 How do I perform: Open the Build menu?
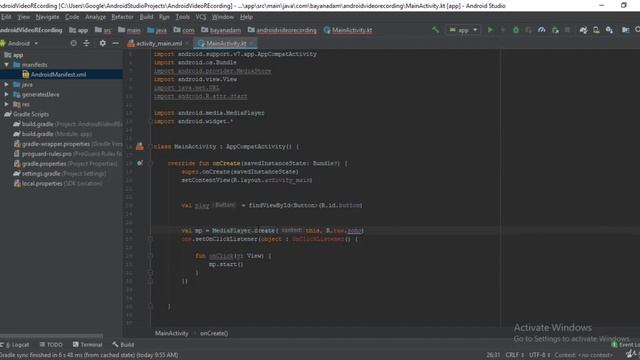pyautogui.click(x=146, y=17)
